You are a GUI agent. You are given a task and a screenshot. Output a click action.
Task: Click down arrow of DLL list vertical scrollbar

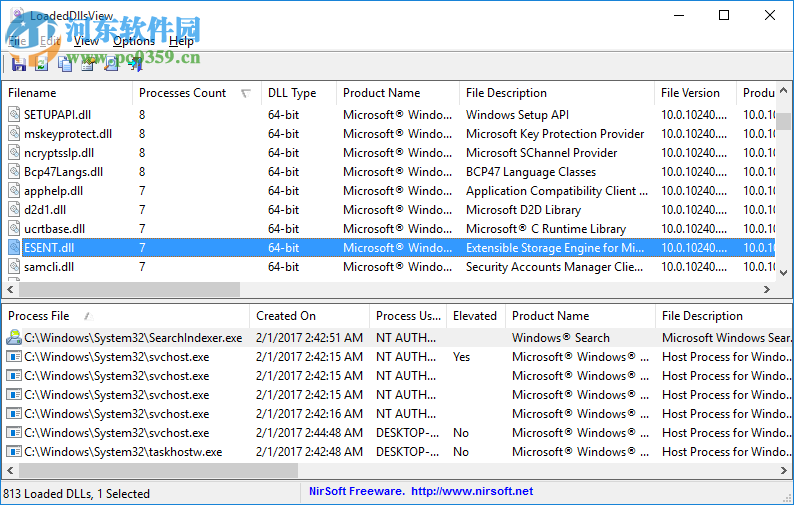click(784, 273)
